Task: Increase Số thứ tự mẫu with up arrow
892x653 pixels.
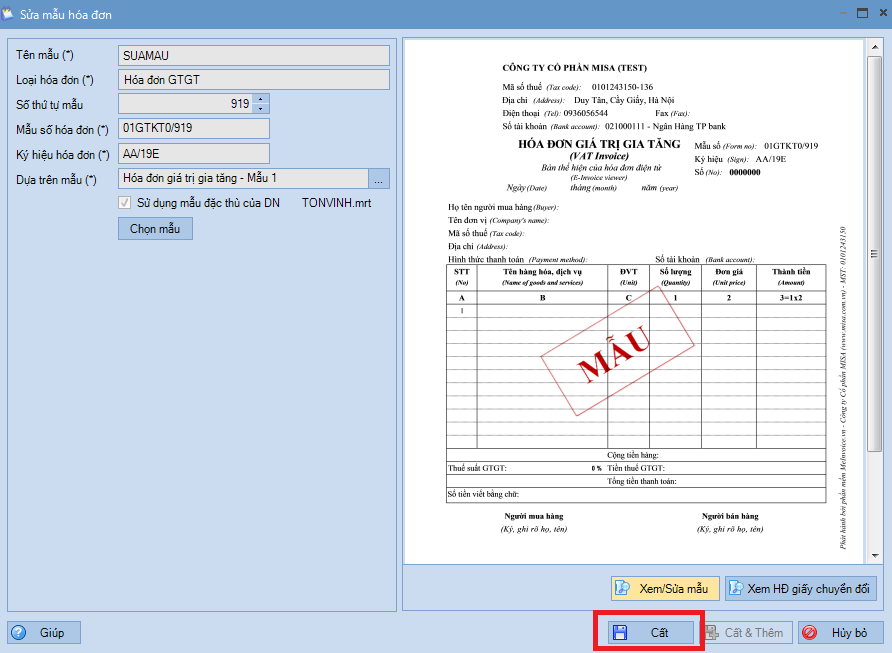Action: [261, 99]
